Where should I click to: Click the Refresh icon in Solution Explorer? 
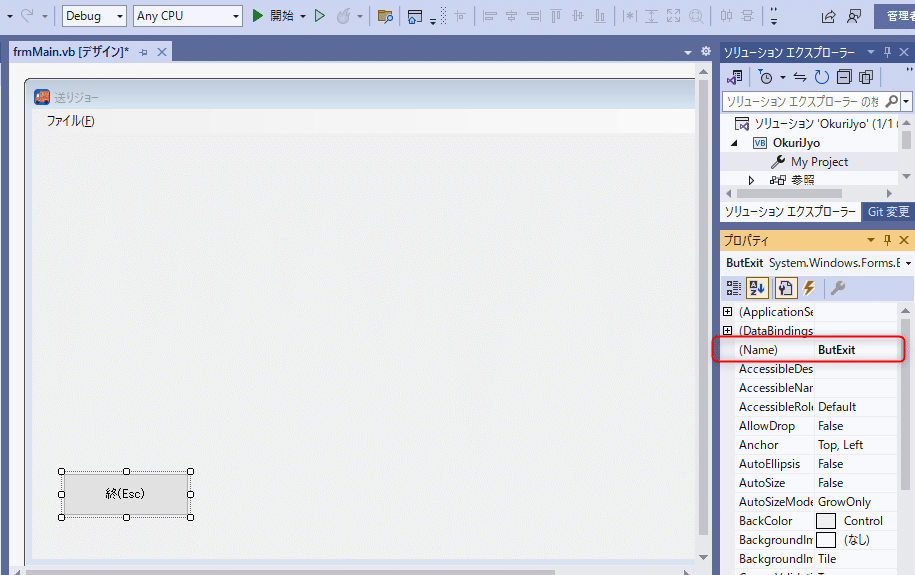822,77
